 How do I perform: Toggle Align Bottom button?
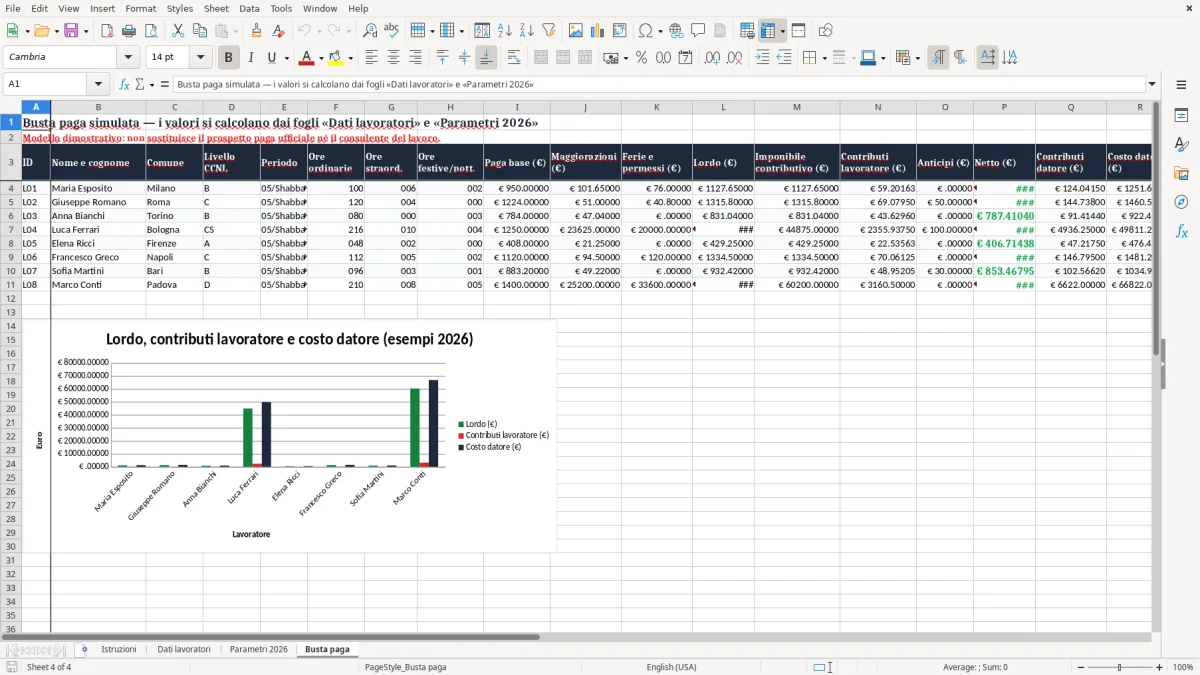tap(487, 58)
